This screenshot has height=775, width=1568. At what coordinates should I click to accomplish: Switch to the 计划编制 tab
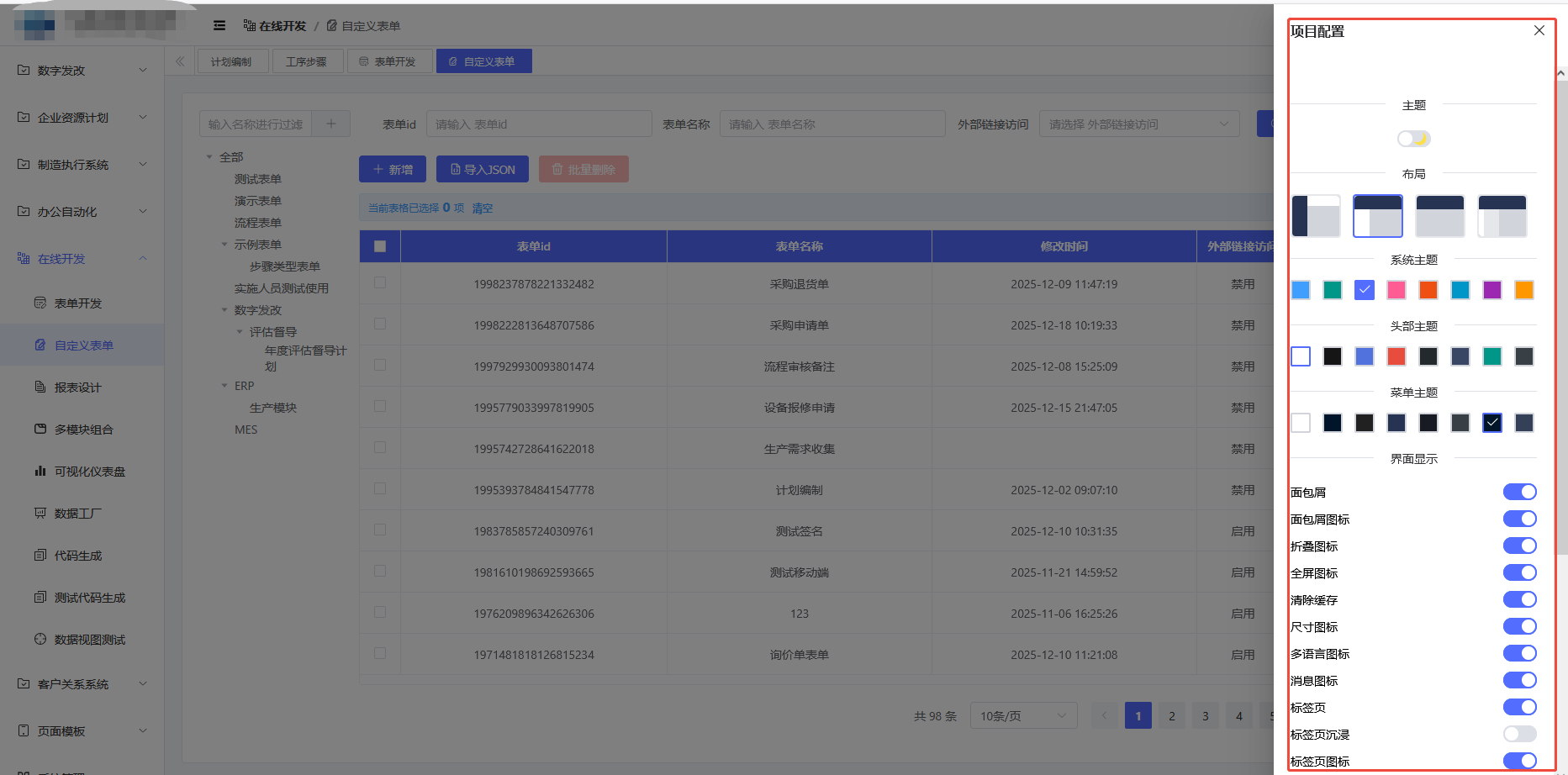231,61
